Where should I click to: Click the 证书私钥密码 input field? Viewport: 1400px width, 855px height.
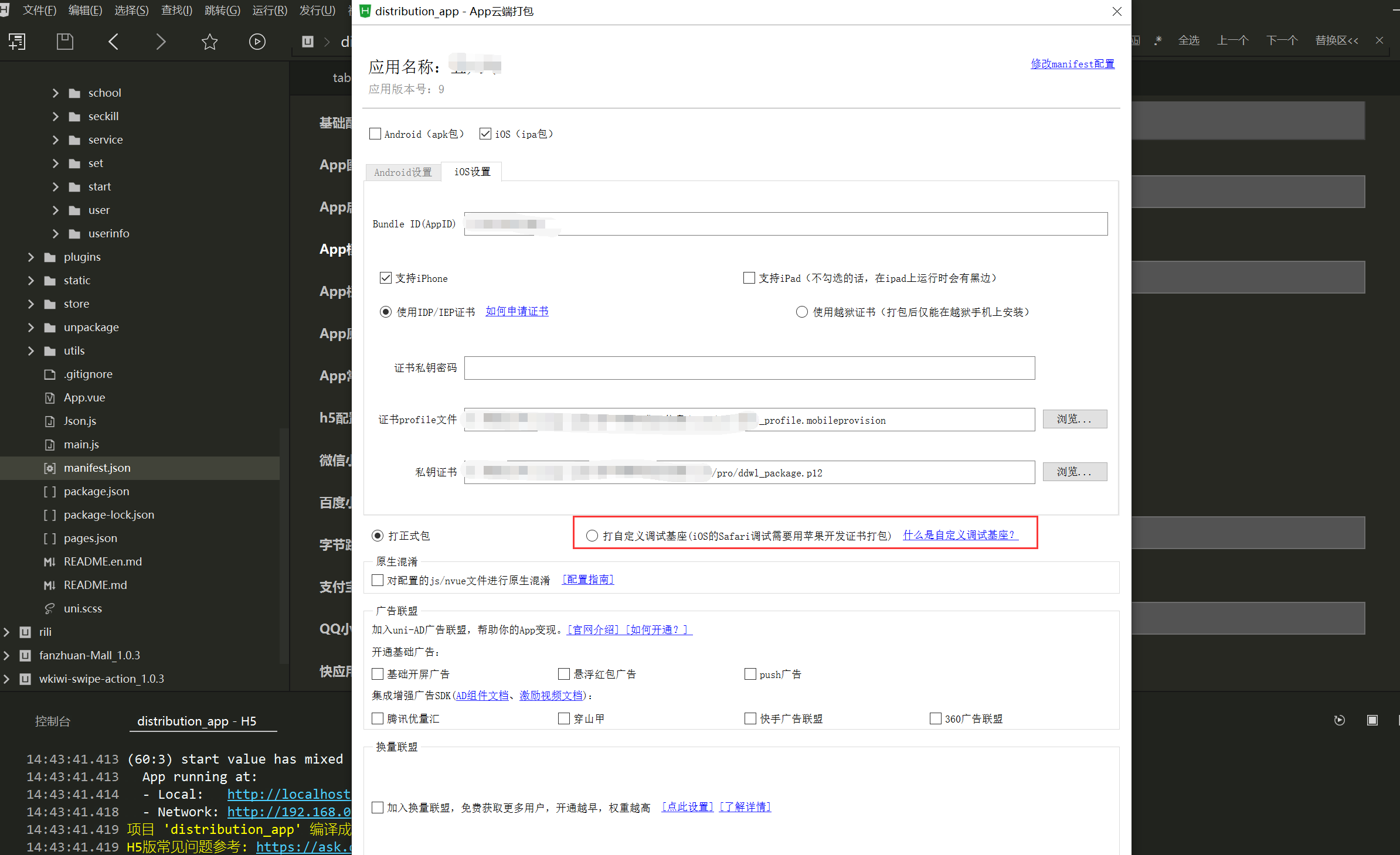(749, 368)
